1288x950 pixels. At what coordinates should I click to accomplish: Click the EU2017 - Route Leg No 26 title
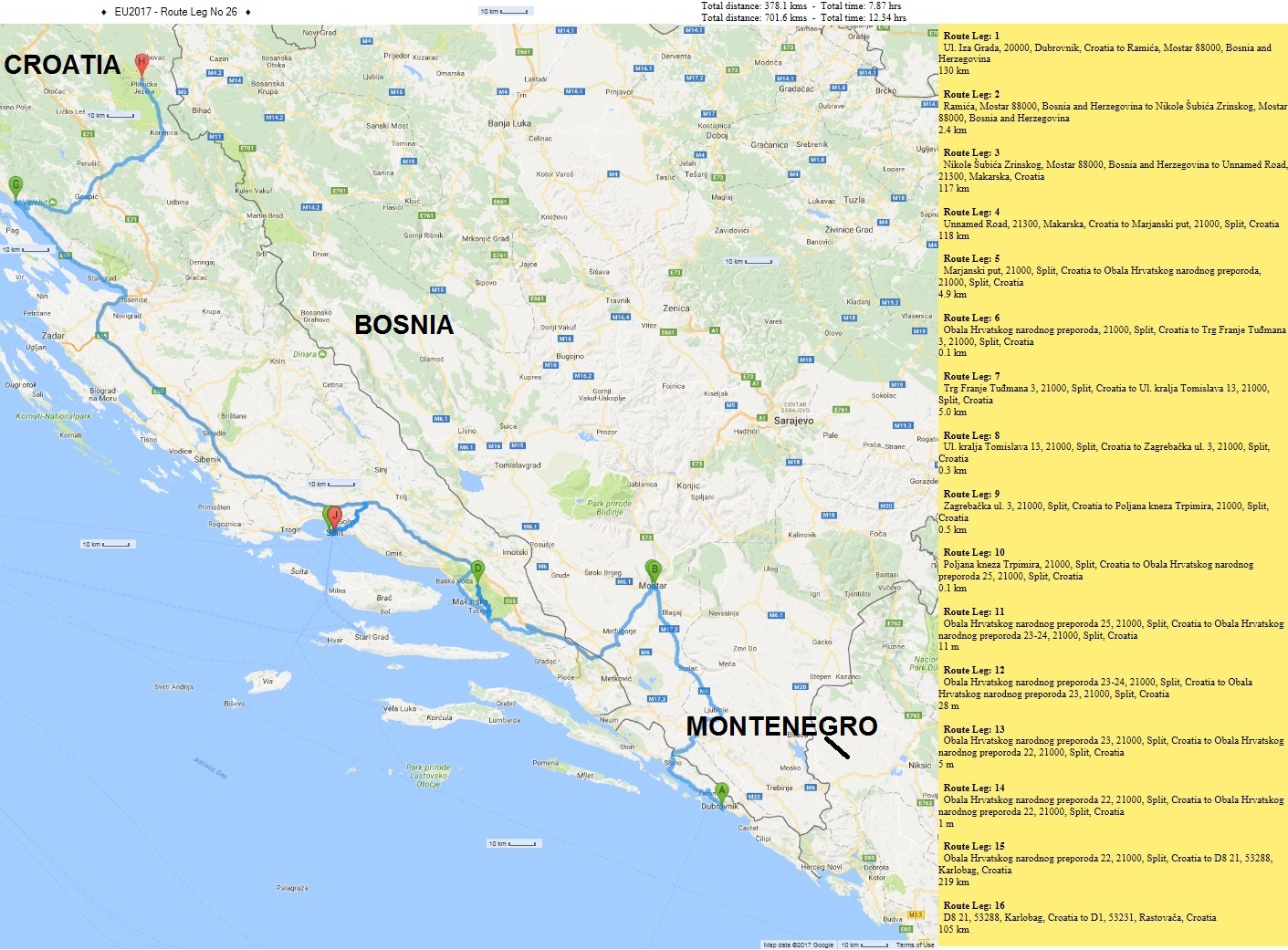coord(176,12)
